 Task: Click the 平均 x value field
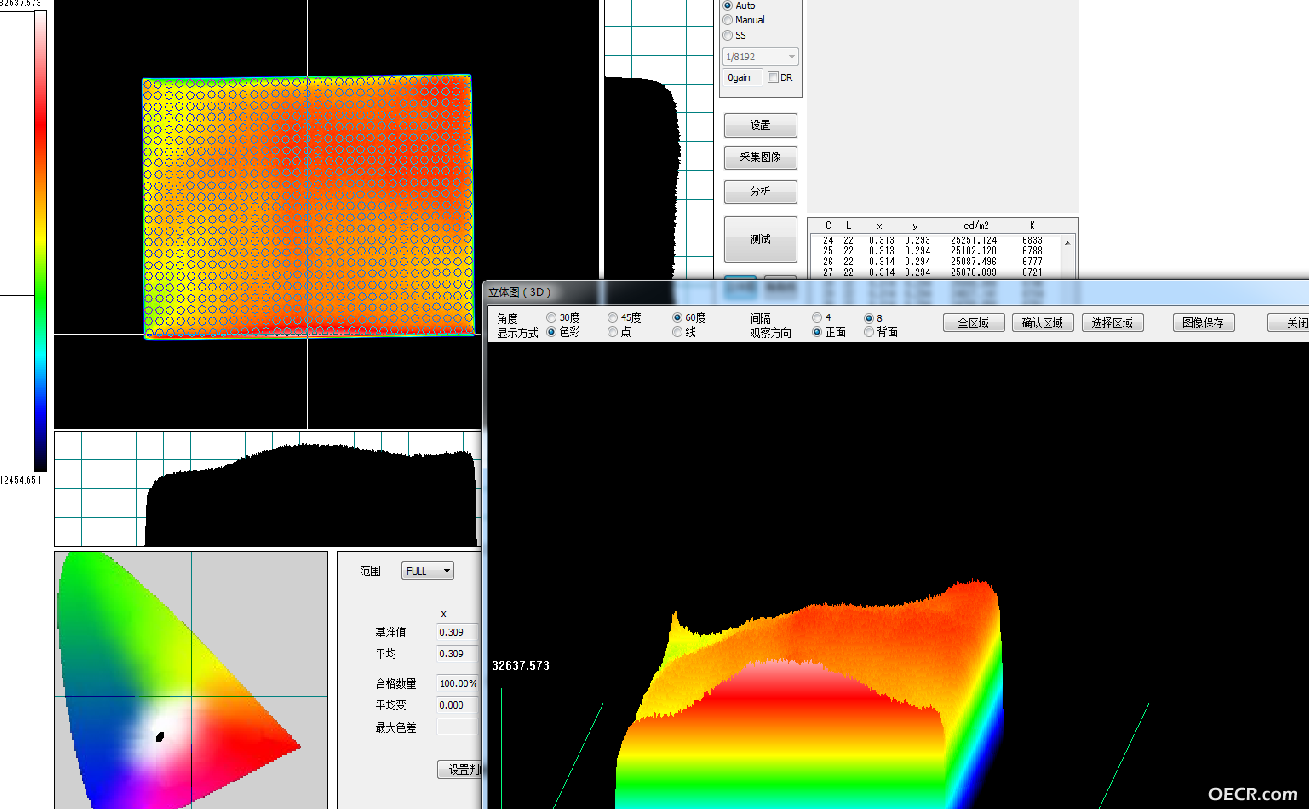458,654
